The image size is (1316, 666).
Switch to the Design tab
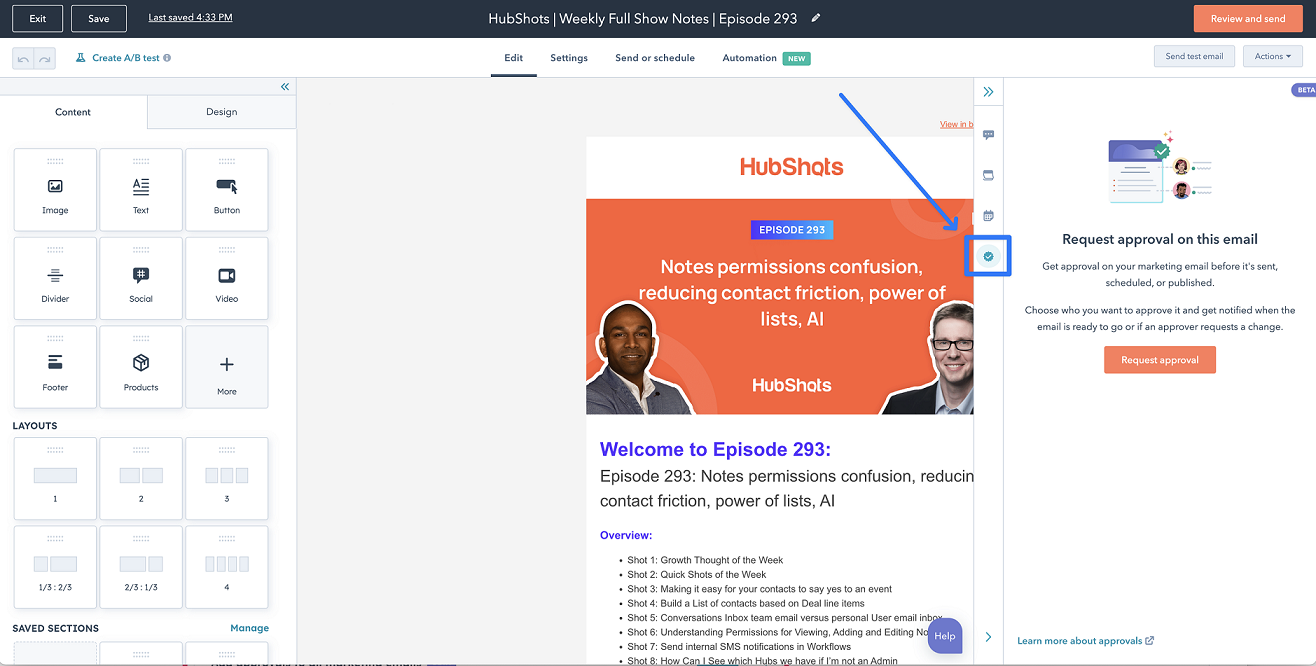click(221, 112)
